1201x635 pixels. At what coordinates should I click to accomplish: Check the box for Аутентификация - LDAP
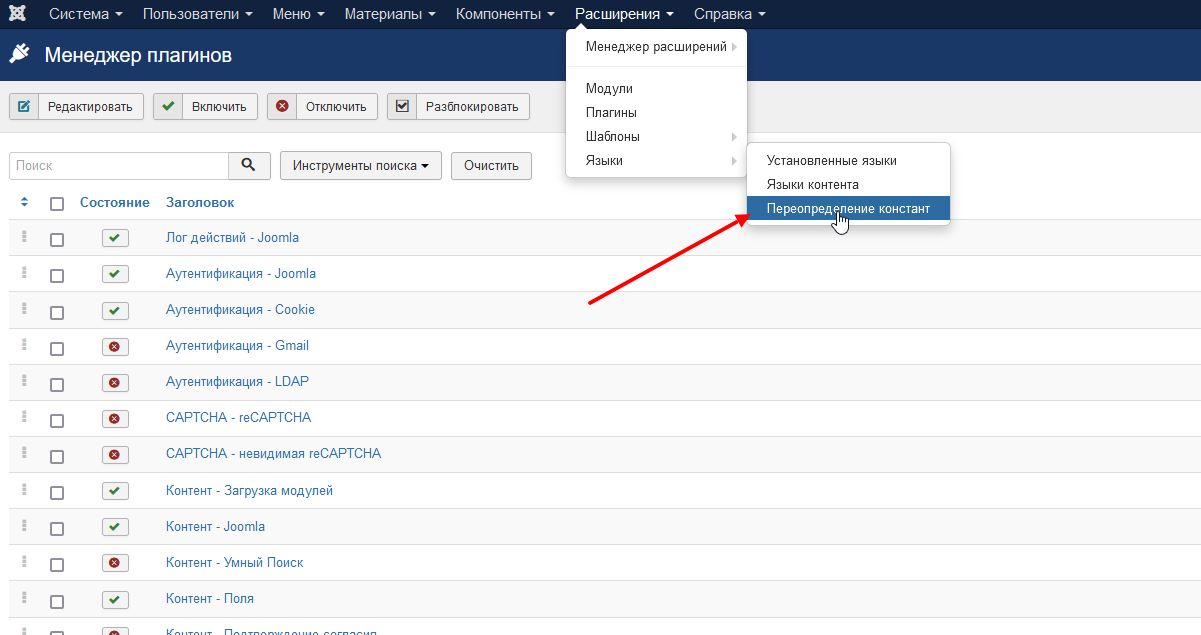point(57,384)
